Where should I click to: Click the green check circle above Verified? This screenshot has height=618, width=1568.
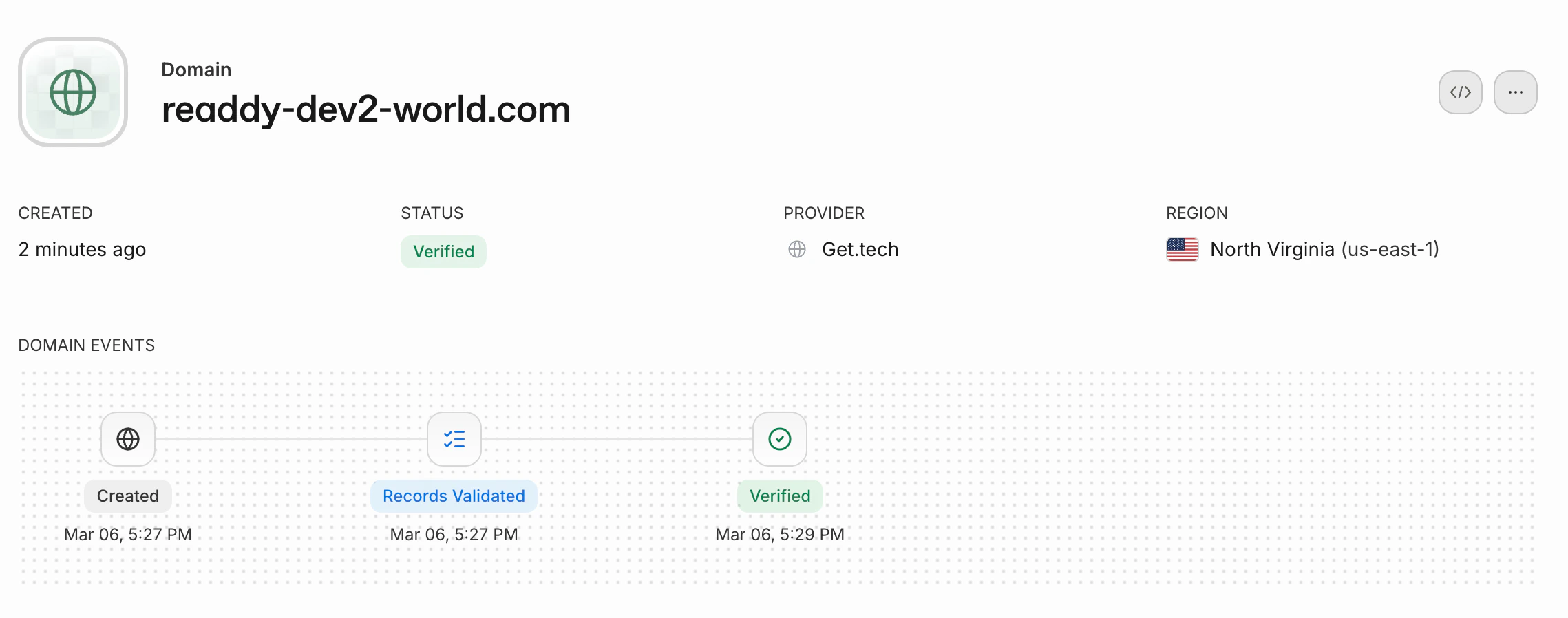point(778,439)
